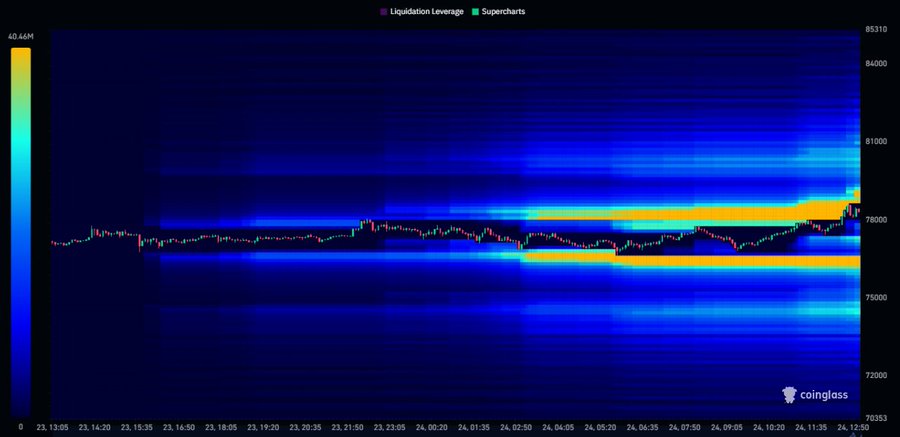
Task: Click the 23, 15:35 time axis label
Action: pos(137,428)
